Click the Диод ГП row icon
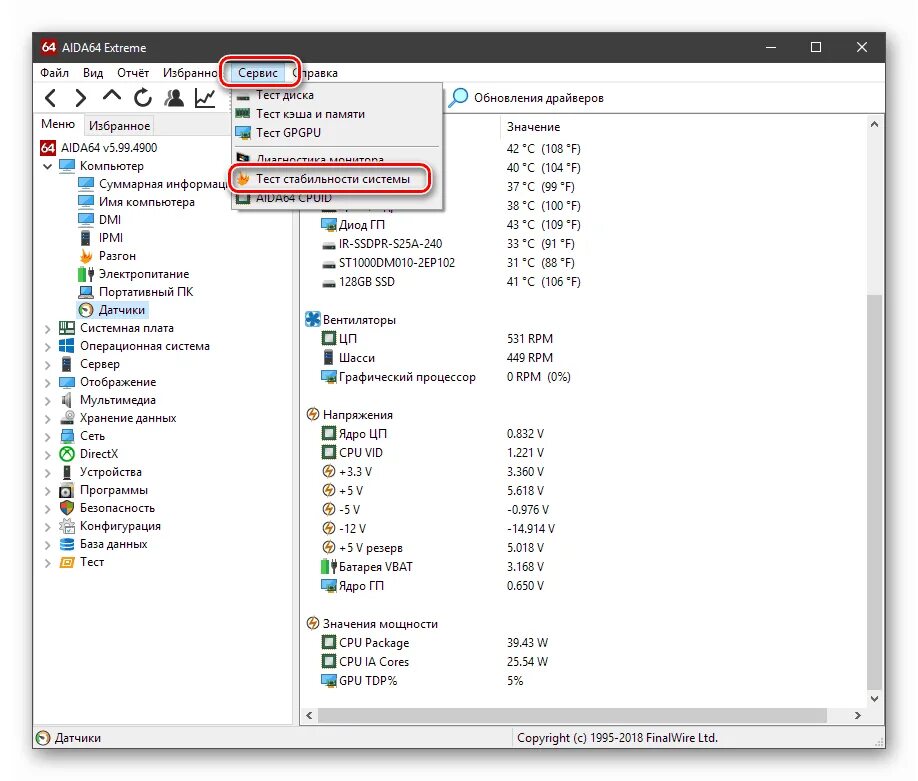This screenshot has width=918, height=781. pyautogui.click(x=328, y=225)
